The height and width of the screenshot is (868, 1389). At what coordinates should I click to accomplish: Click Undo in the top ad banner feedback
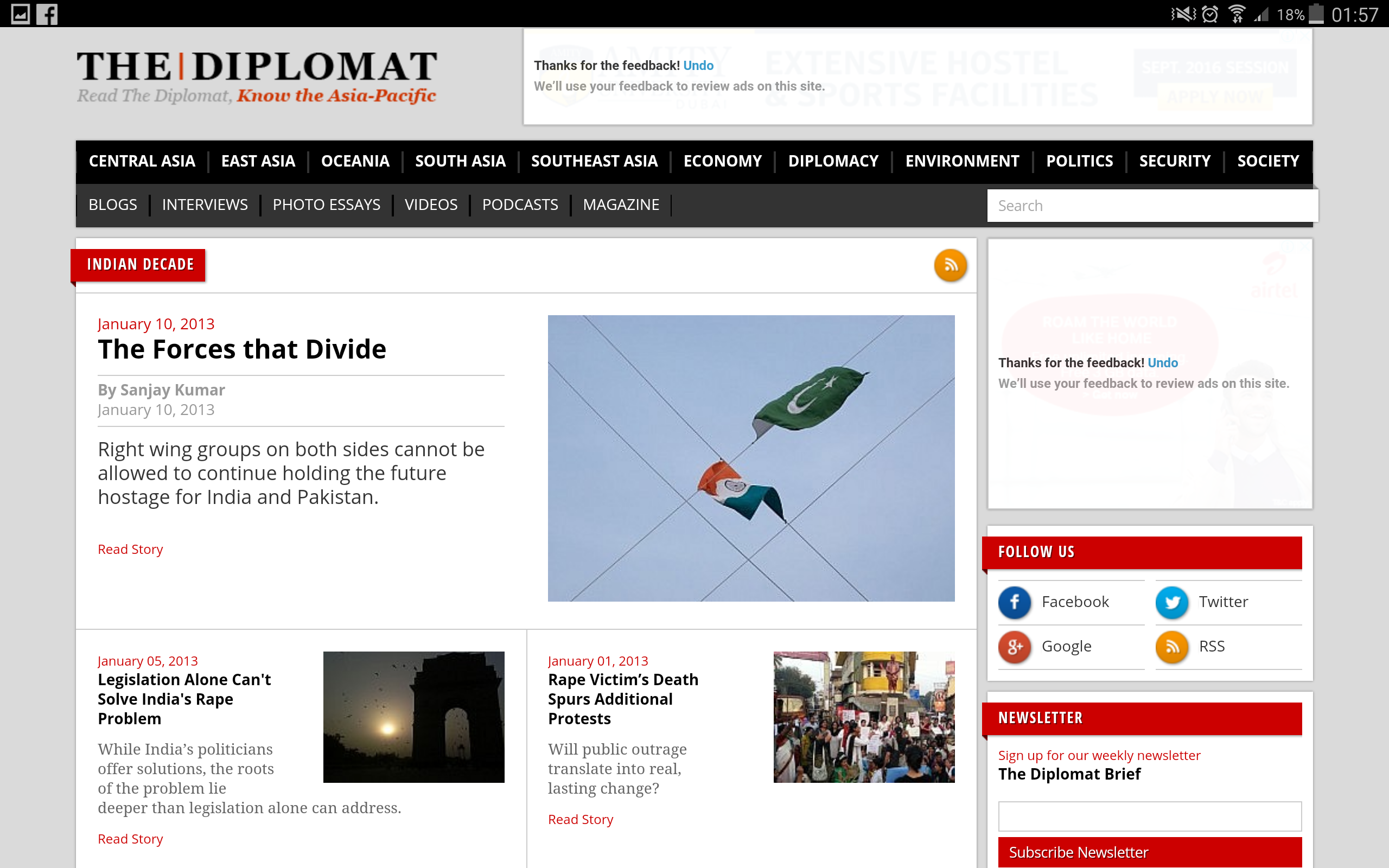click(698, 66)
